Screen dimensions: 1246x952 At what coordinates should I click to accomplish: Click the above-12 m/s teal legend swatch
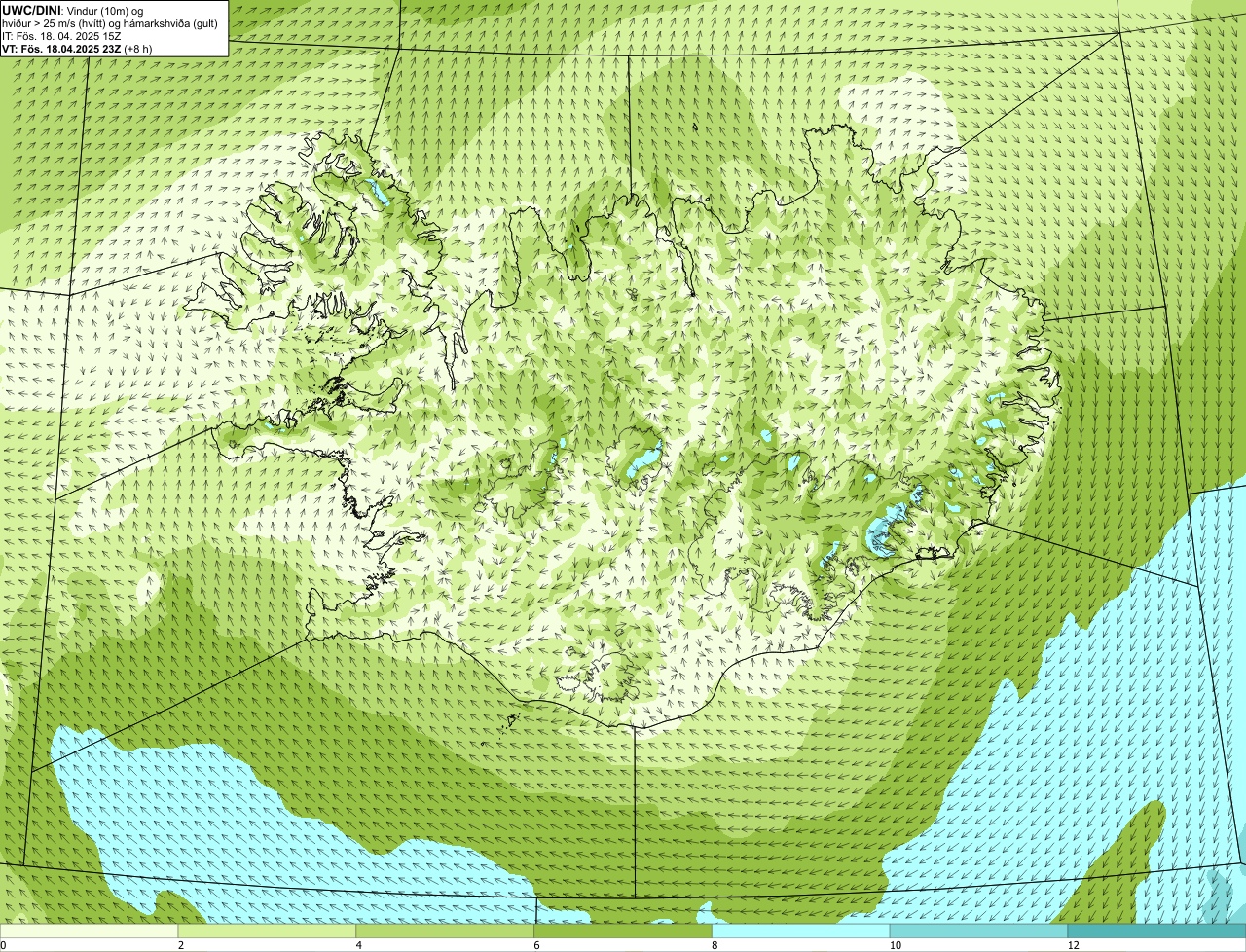(1157, 932)
